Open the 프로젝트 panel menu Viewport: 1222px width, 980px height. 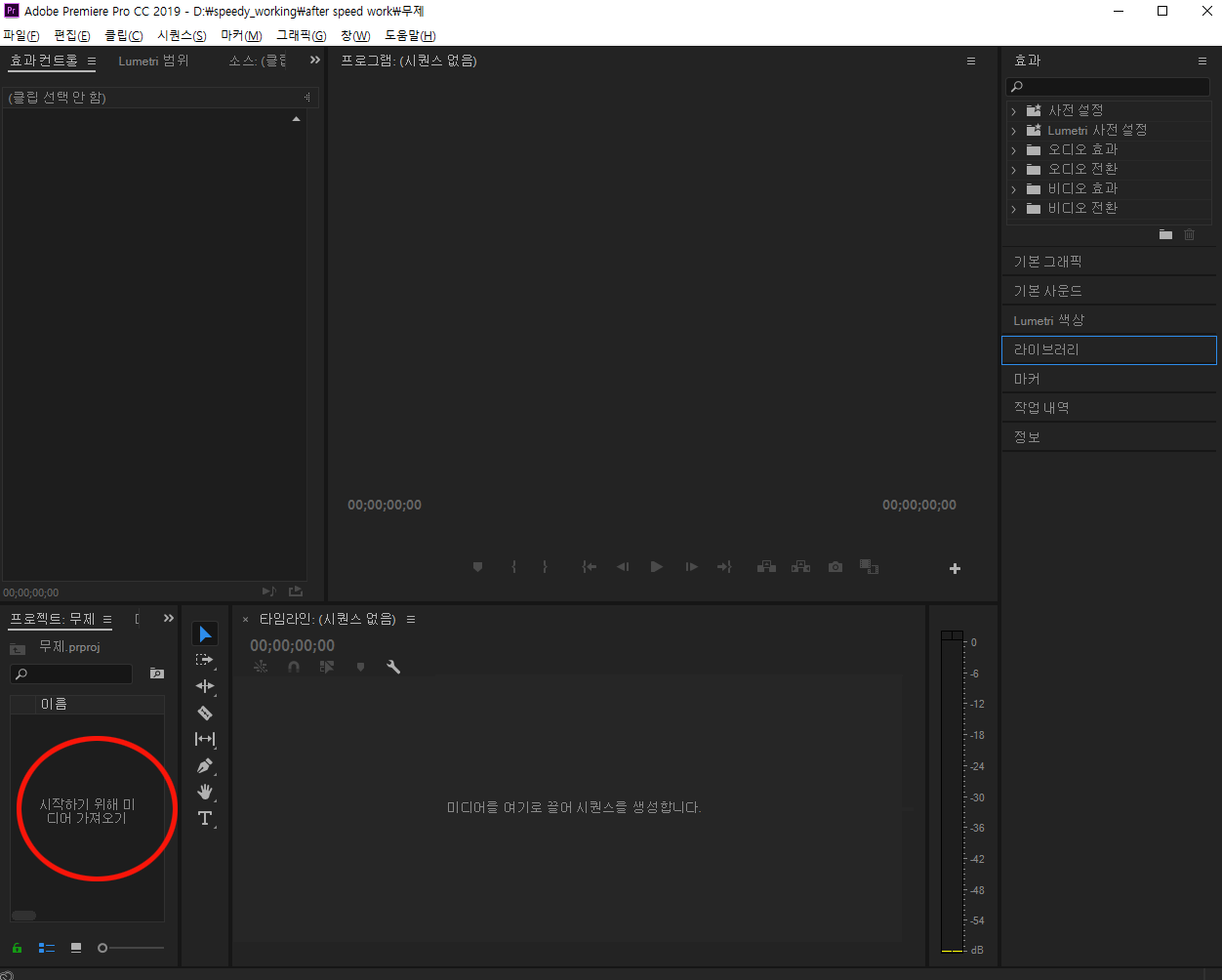(x=107, y=619)
